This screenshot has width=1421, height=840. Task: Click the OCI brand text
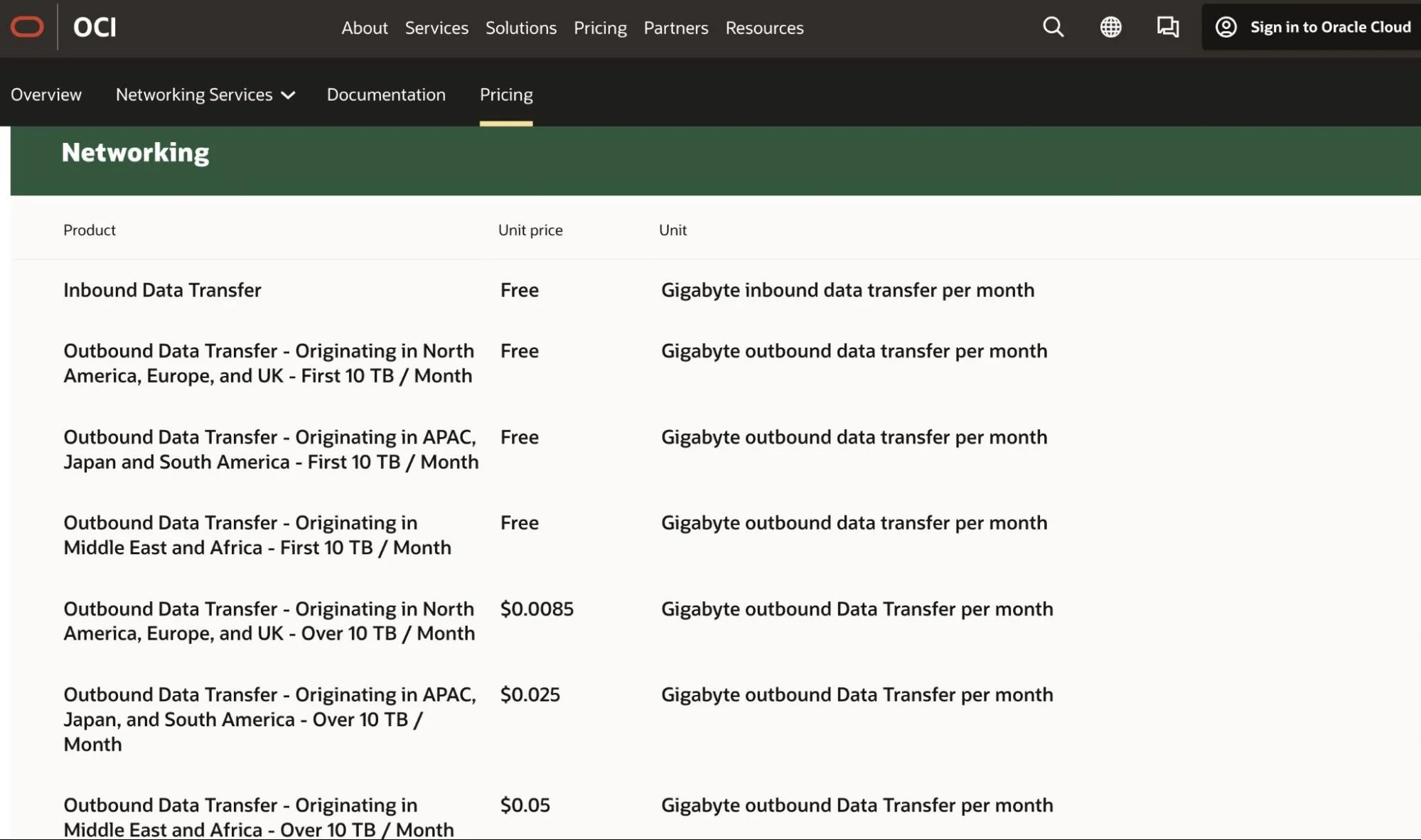click(95, 27)
